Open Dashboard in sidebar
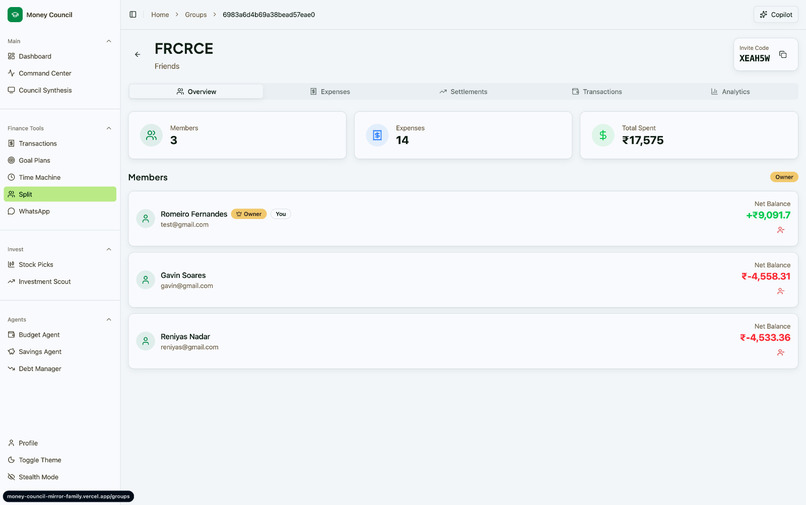 [x=60, y=56]
